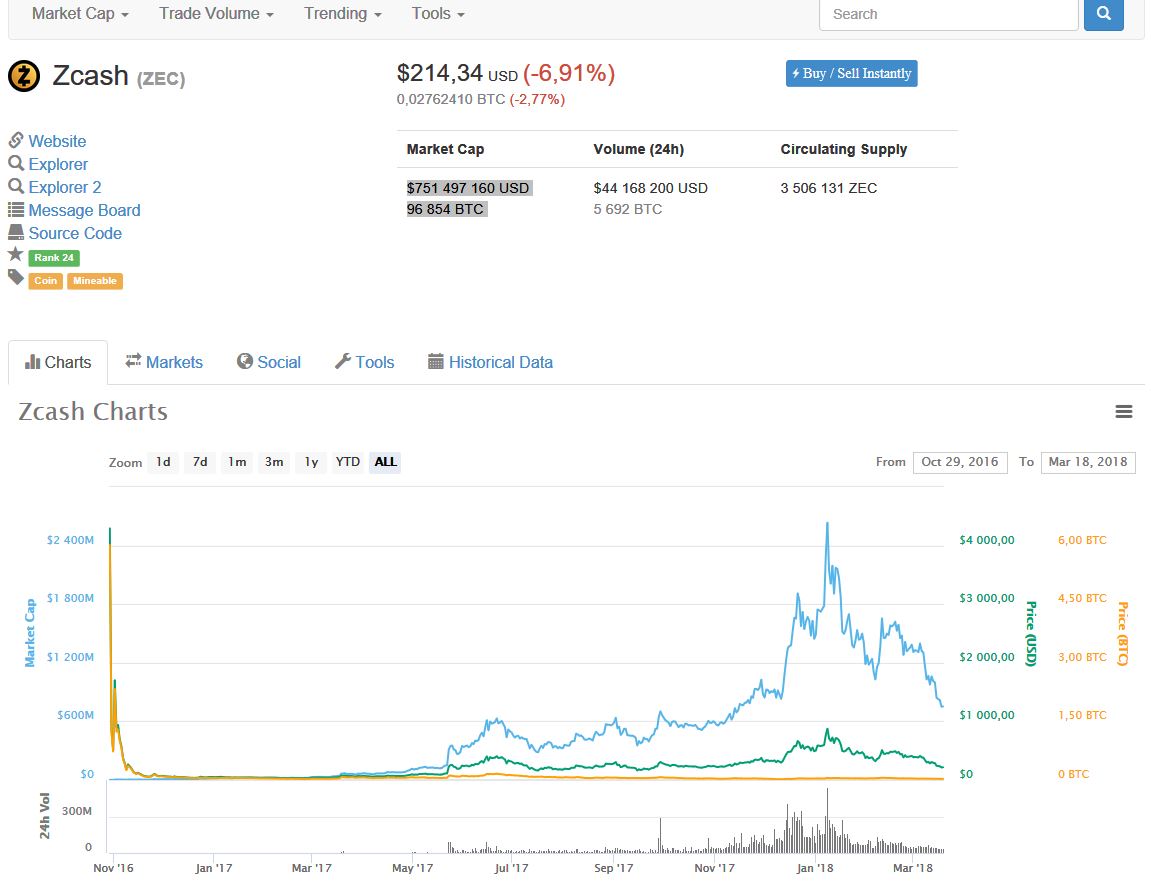Click the Zcash logo icon
Screen dimensions: 1151x891
[24, 76]
